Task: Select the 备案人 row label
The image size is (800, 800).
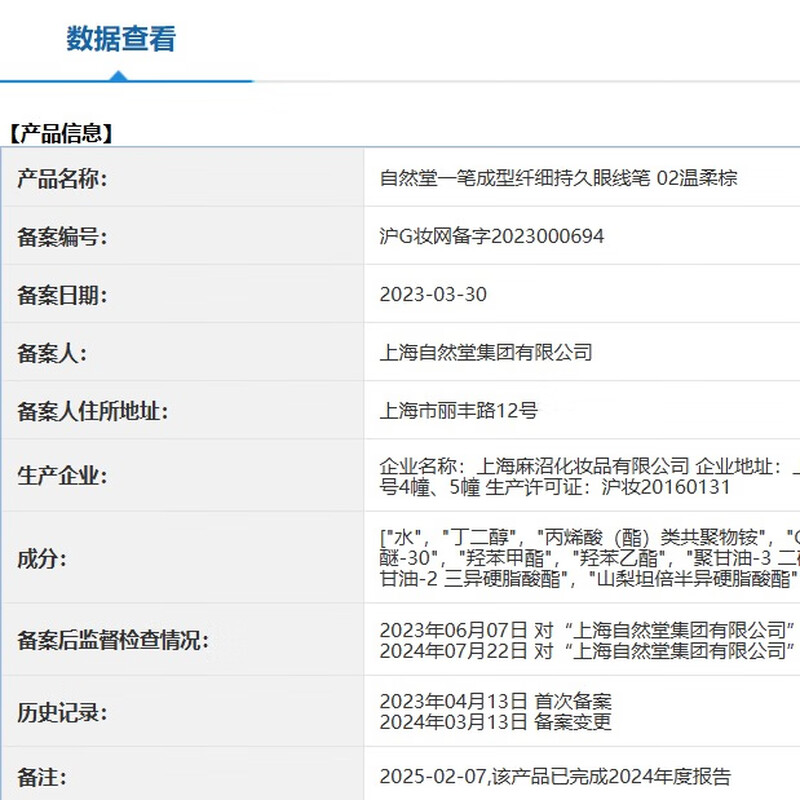Action: 52,352
